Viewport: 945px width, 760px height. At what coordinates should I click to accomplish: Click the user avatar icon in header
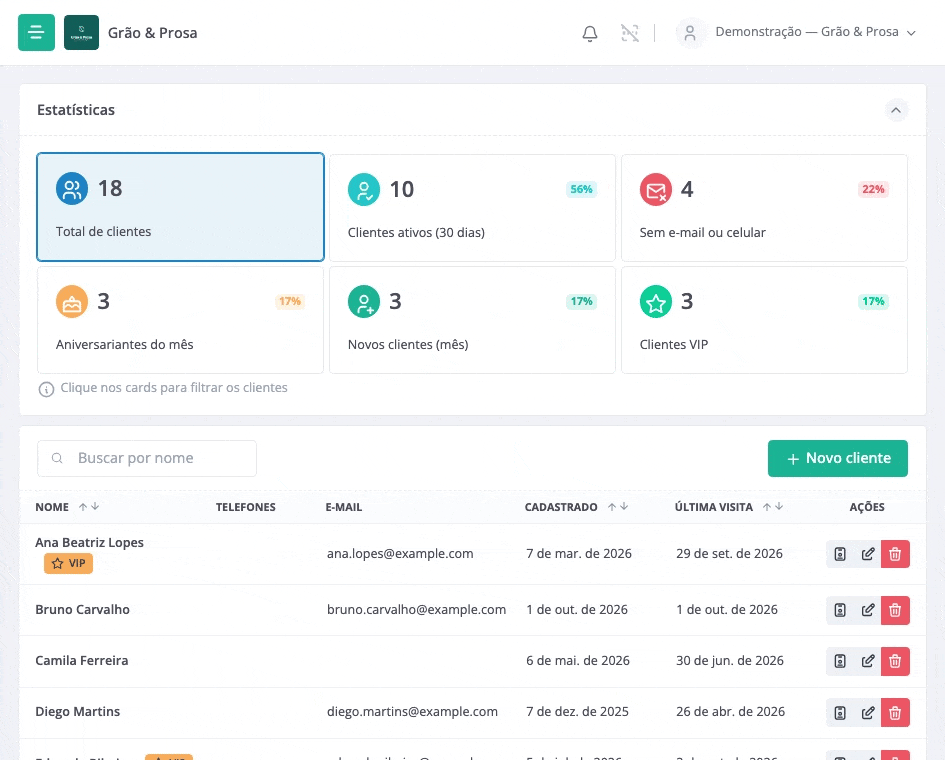[690, 33]
